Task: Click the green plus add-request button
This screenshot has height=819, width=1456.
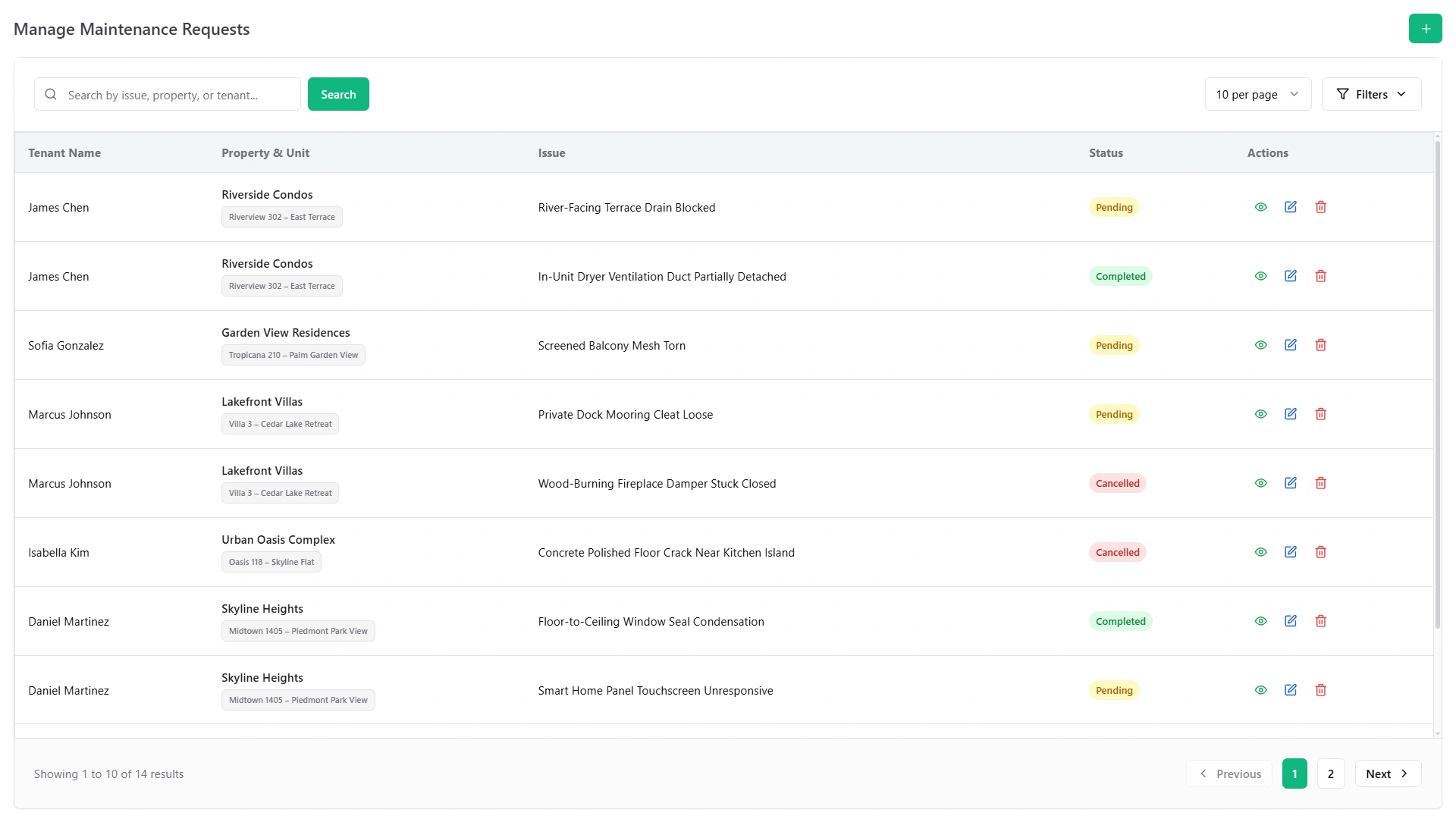Action: tap(1425, 29)
